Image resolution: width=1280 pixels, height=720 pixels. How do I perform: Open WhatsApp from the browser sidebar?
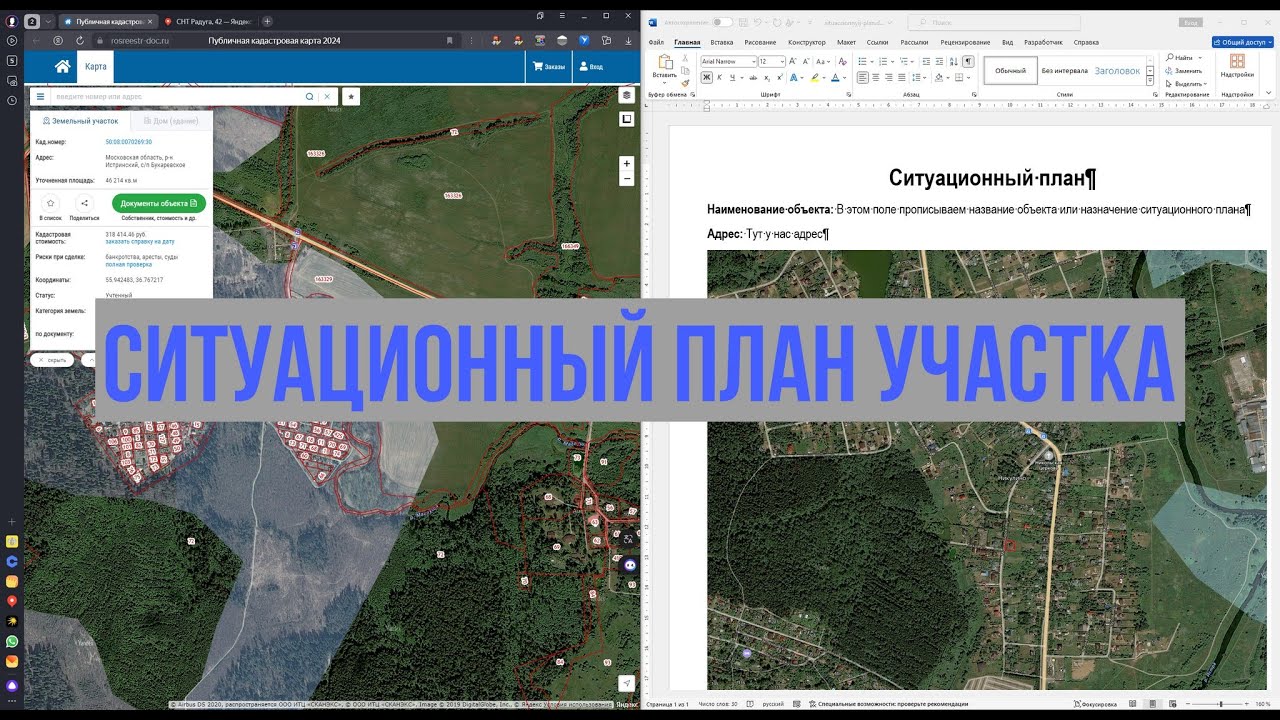(x=12, y=641)
